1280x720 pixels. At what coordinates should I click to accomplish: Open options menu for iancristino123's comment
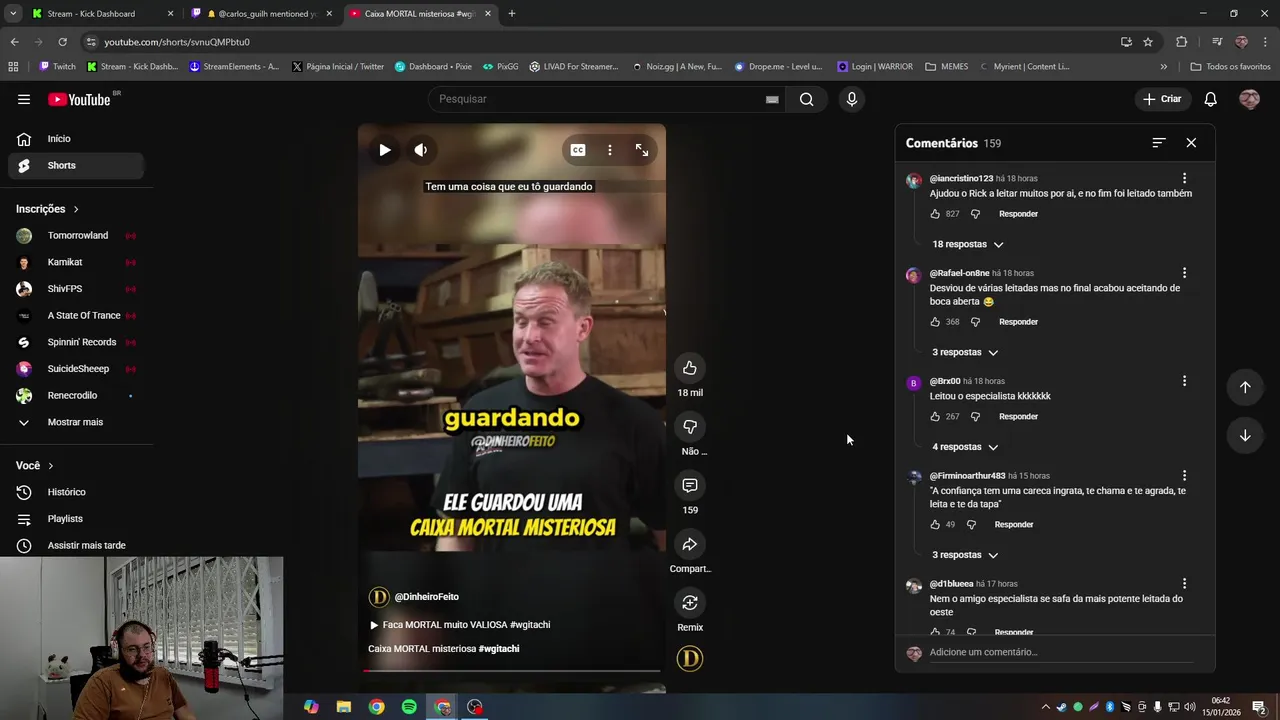pyautogui.click(x=1184, y=178)
